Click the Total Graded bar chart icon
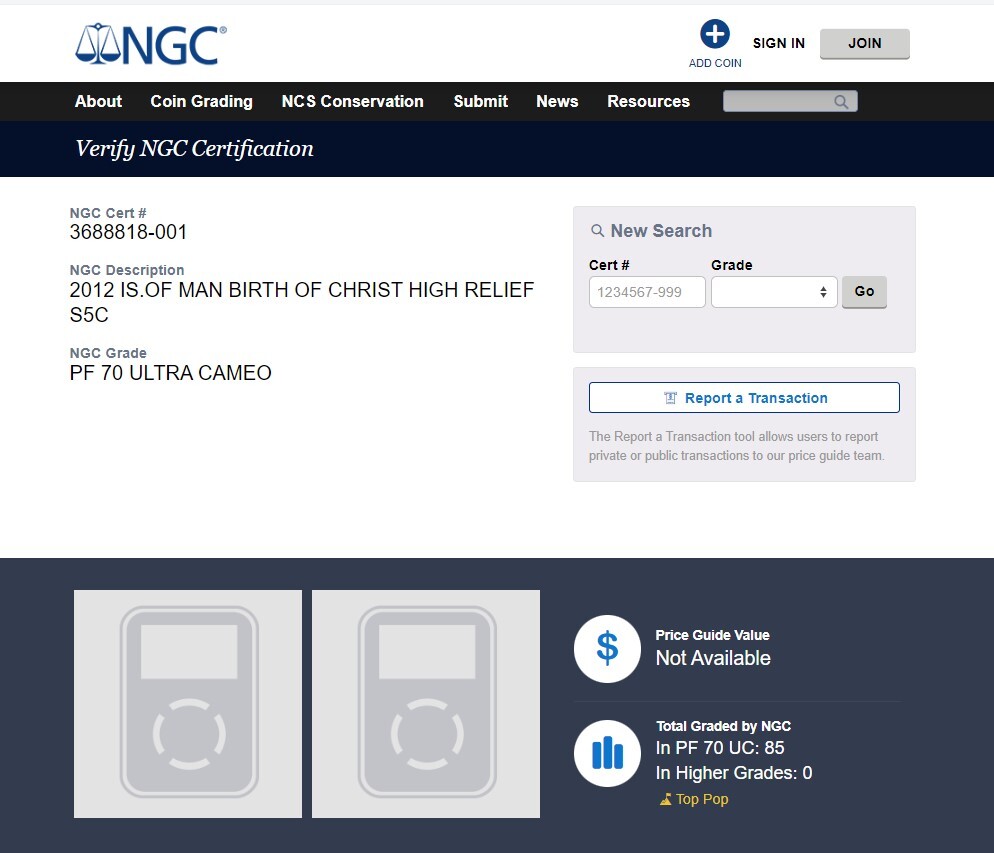 click(607, 753)
